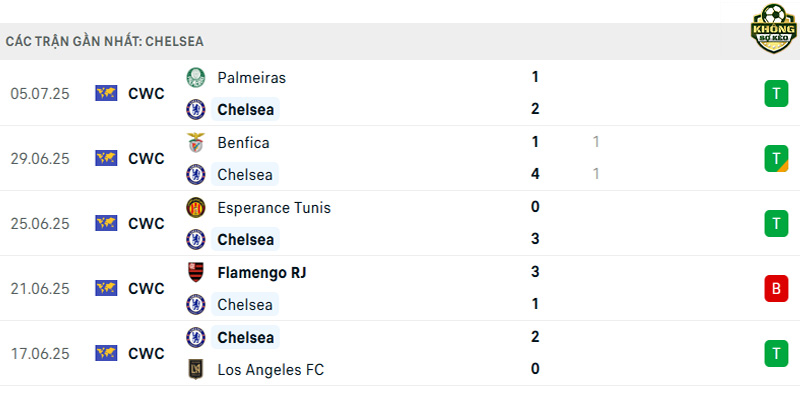
Task: Click Chelsea crest in 17.06.25 match
Action: (x=195, y=337)
